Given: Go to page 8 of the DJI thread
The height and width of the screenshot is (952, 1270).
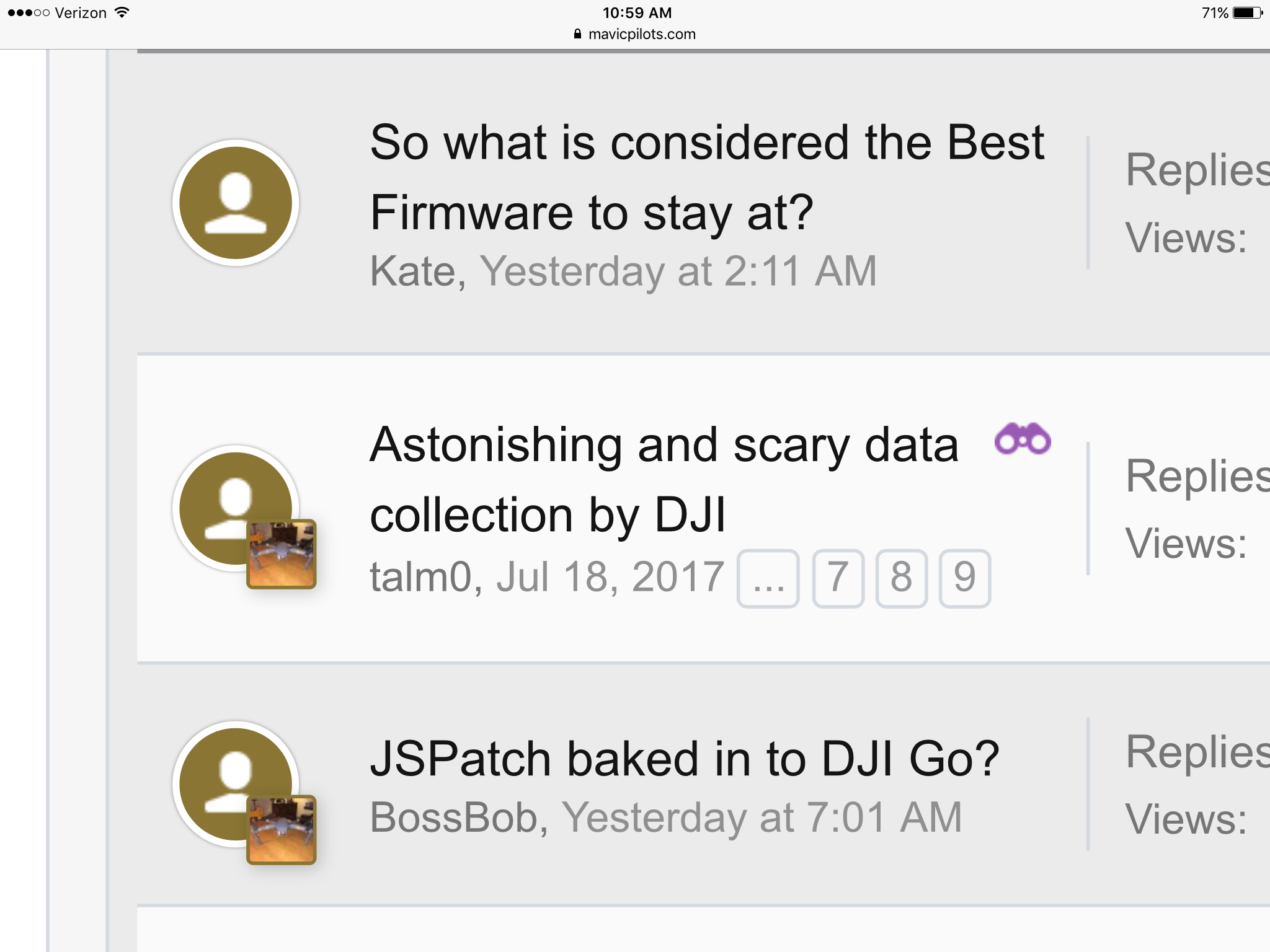Looking at the screenshot, I should point(902,578).
